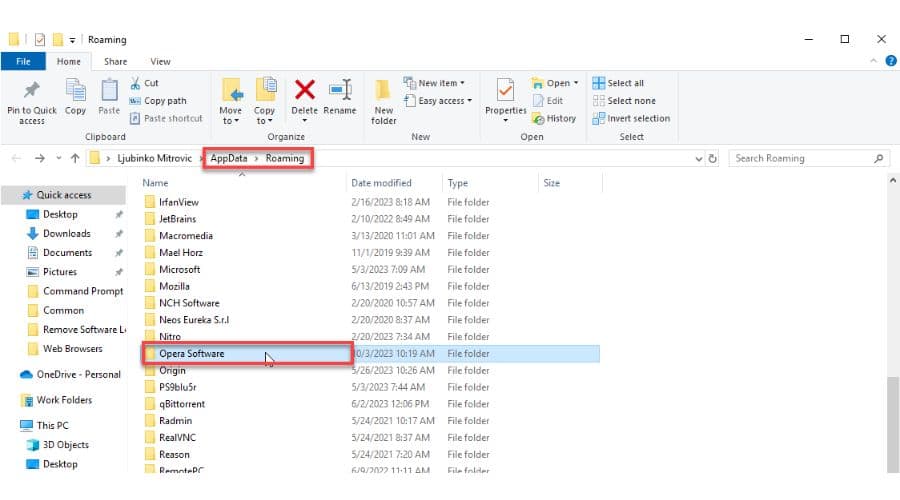
Task: Select Documents in Quick access
Action: (x=67, y=253)
